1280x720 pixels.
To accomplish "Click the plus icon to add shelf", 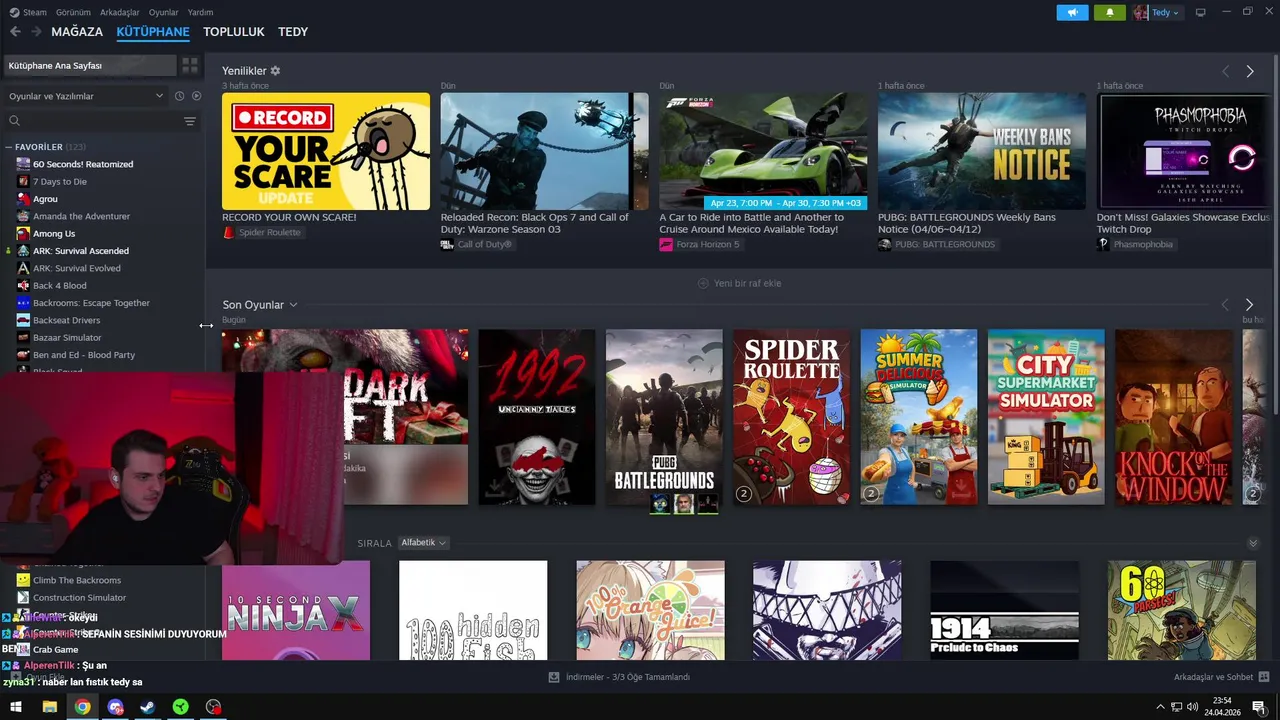I will pos(703,284).
